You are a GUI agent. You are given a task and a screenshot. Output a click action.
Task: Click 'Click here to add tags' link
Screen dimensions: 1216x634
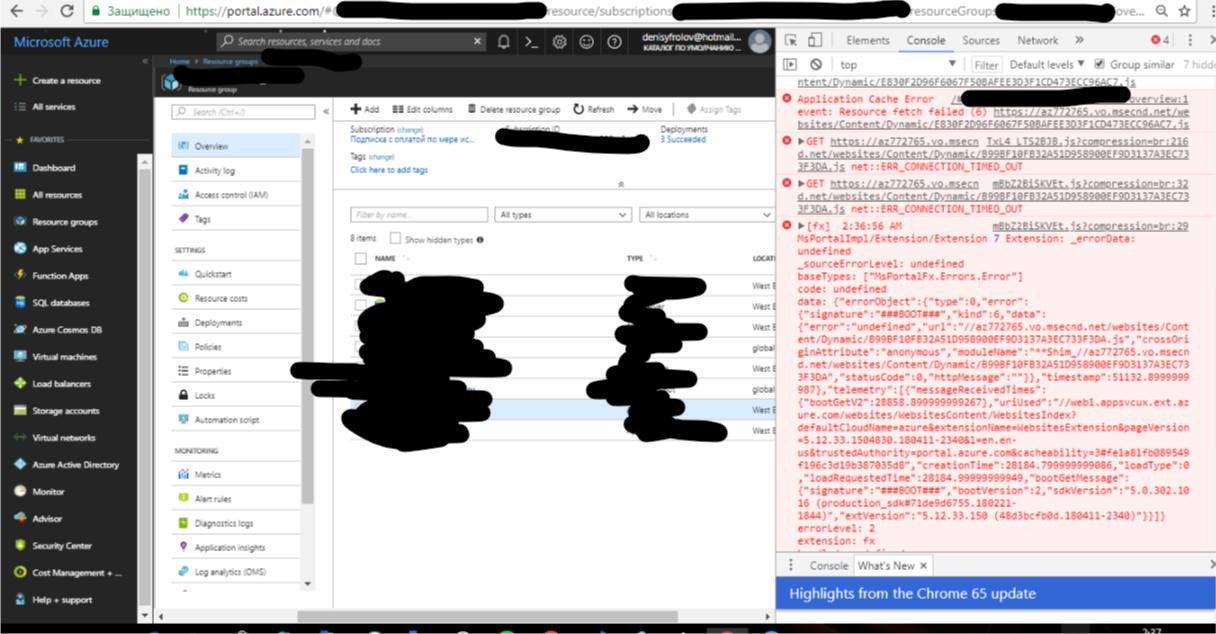pos(389,171)
